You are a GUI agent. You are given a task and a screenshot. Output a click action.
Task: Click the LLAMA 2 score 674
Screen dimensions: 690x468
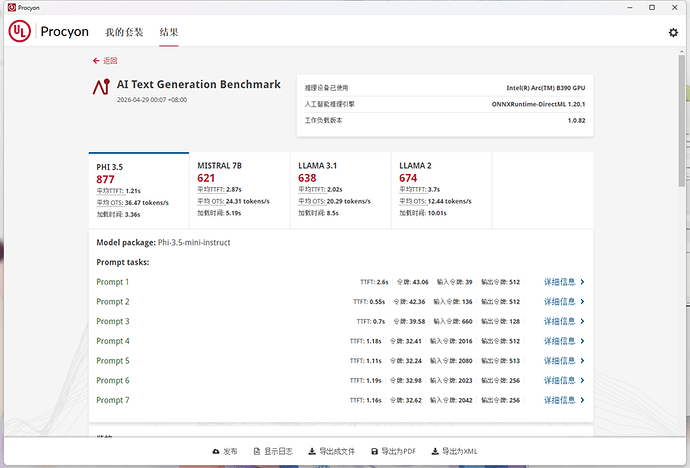(x=408, y=178)
